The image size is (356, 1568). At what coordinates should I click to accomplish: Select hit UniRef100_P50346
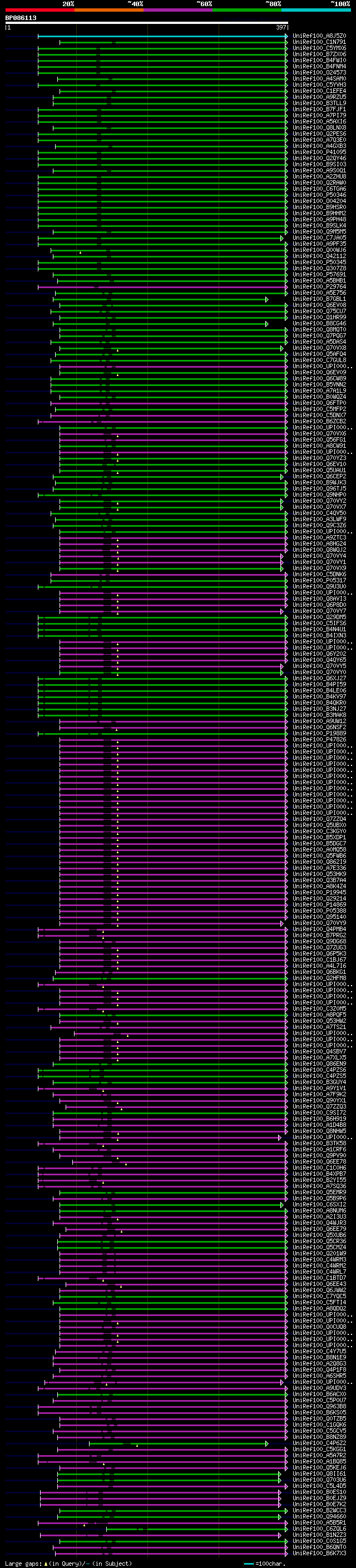(x=319, y=195)
